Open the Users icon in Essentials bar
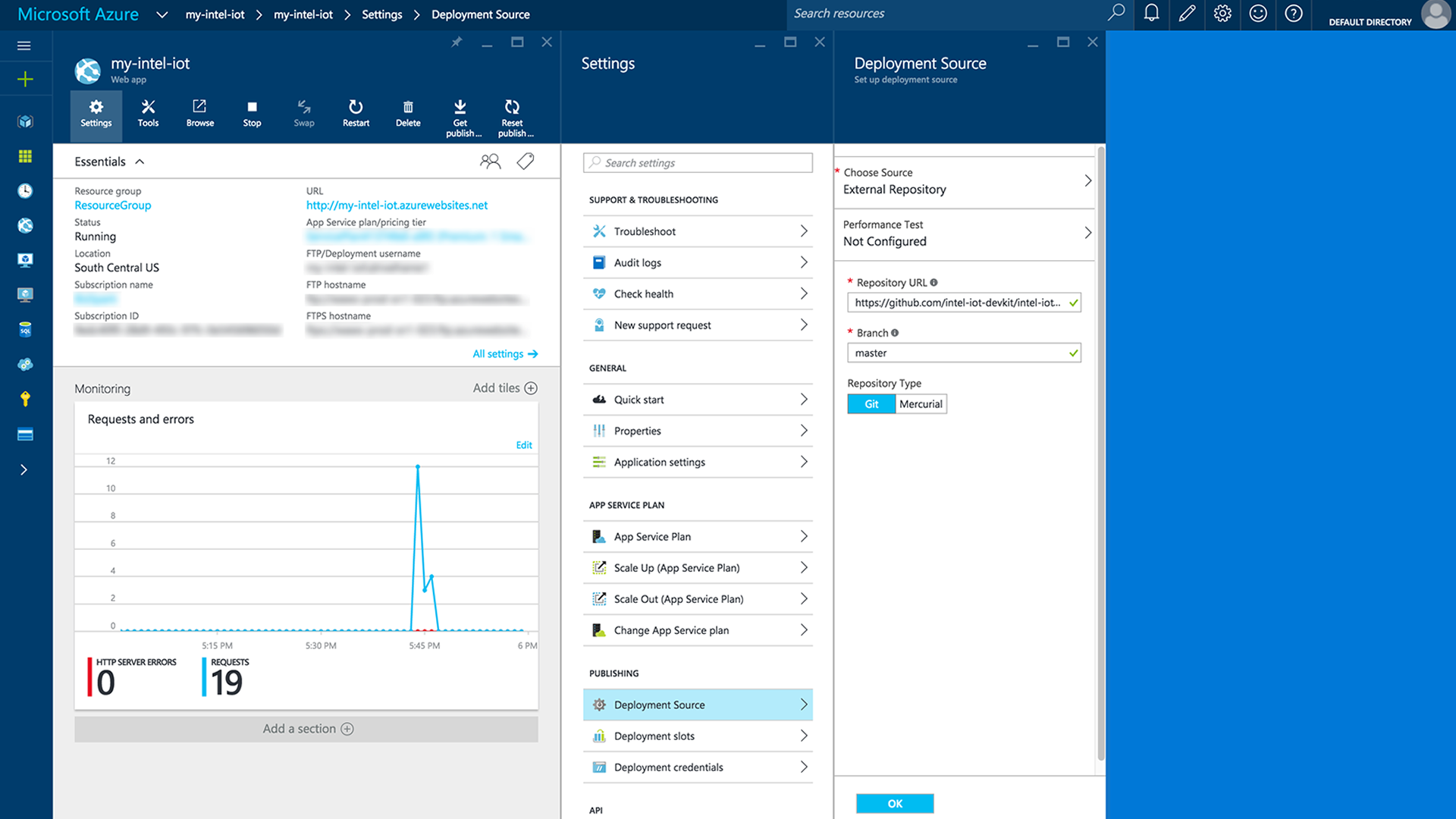1456x819 pixels. point(490,162)
